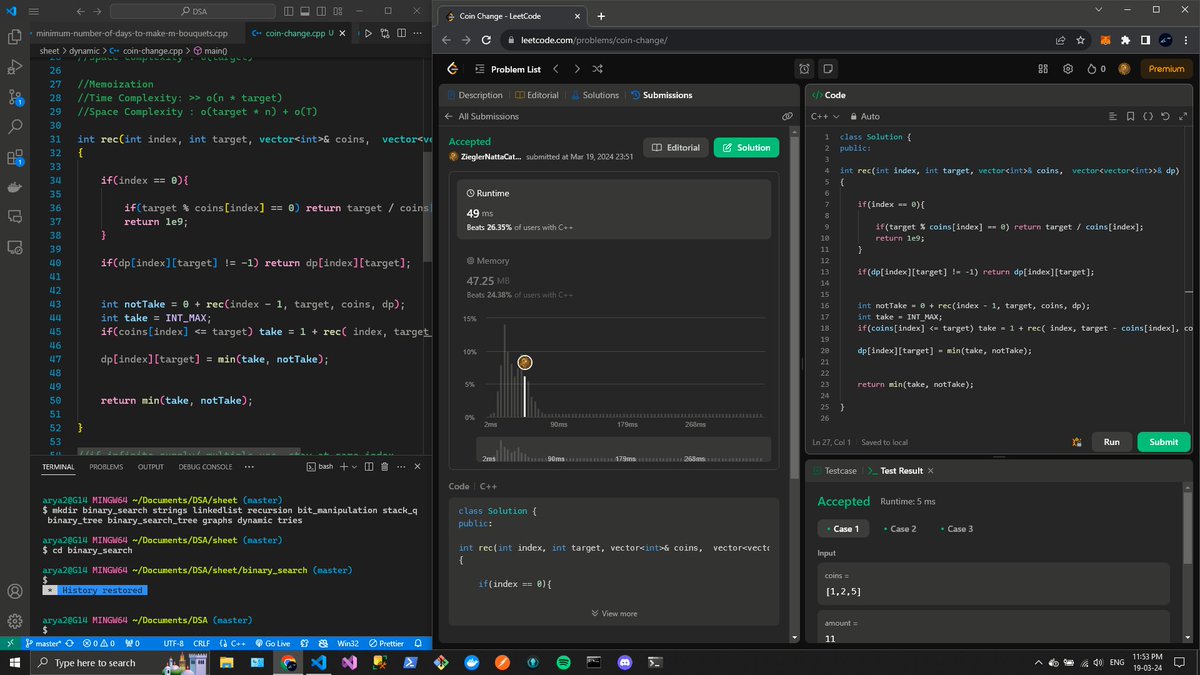Image resolution: width=1200 pixels, height=675 pixels.
Task: Run the C++ file in VS Code
Action: coord(368,32)
